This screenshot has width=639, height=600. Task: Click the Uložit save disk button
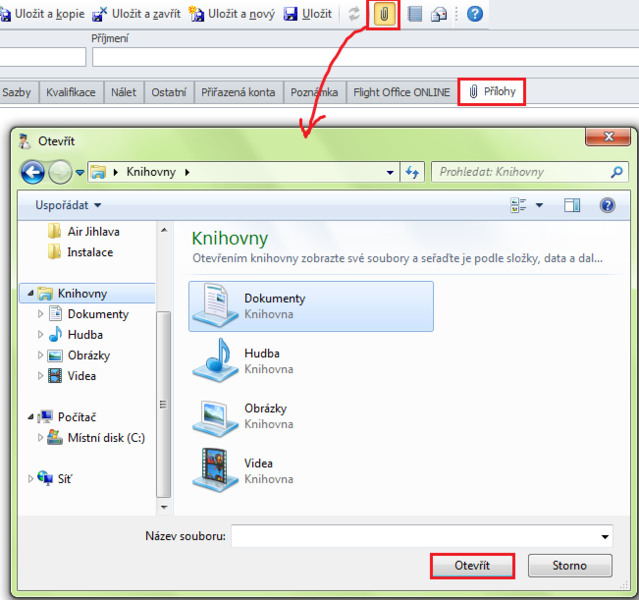coord(308,14)
